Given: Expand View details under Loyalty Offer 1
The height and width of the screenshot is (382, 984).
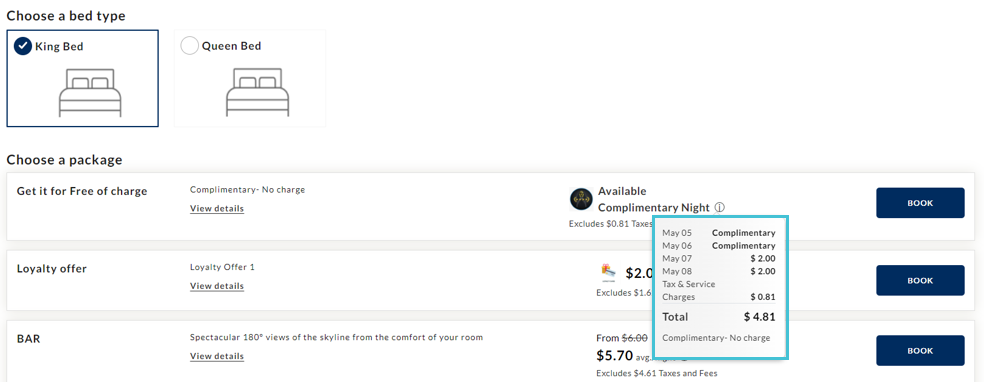Looking at the screenshot, I should click(217, 286).
